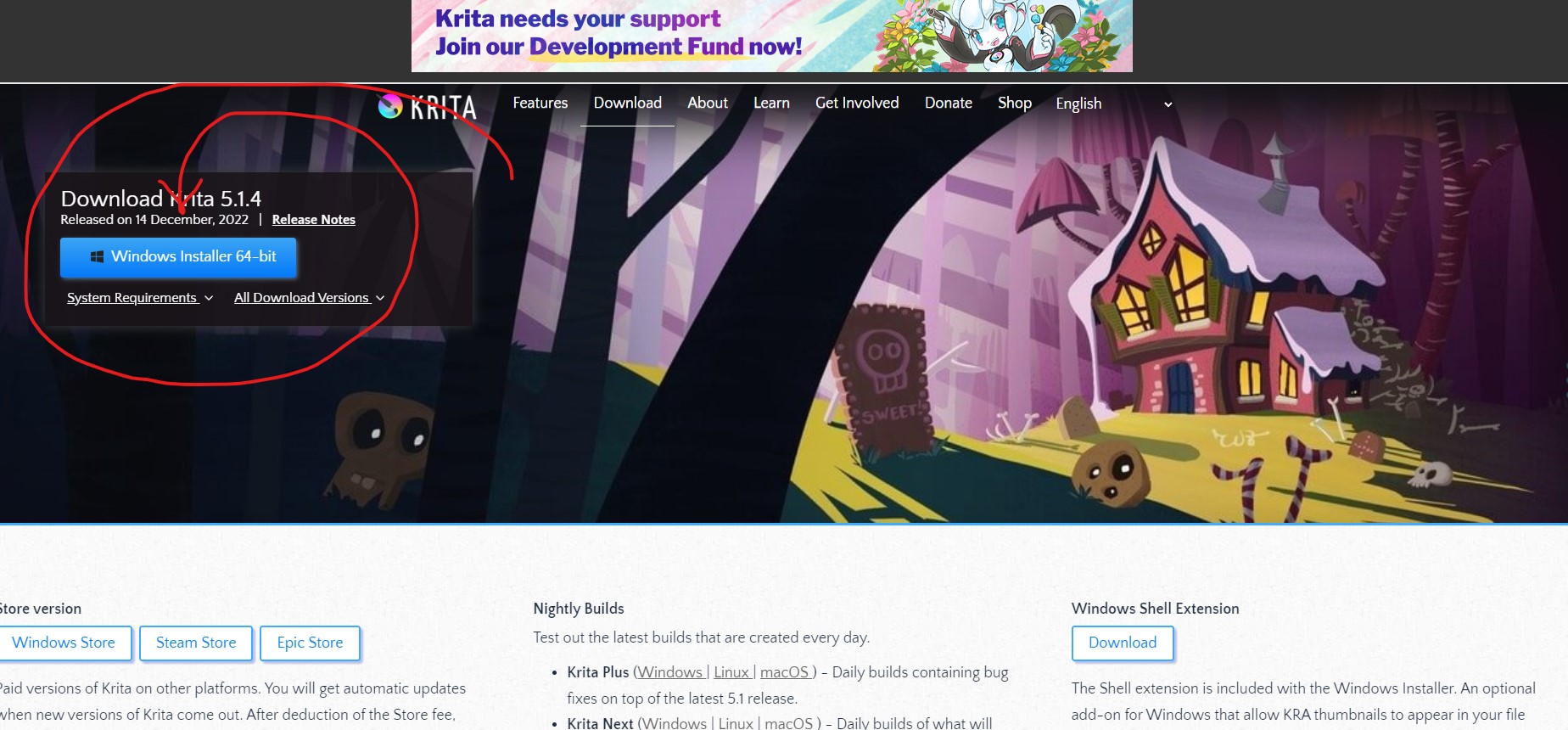Screen dimensions: 1568x730
Task: Expand All Download Versions list
Action: [310, 298]
